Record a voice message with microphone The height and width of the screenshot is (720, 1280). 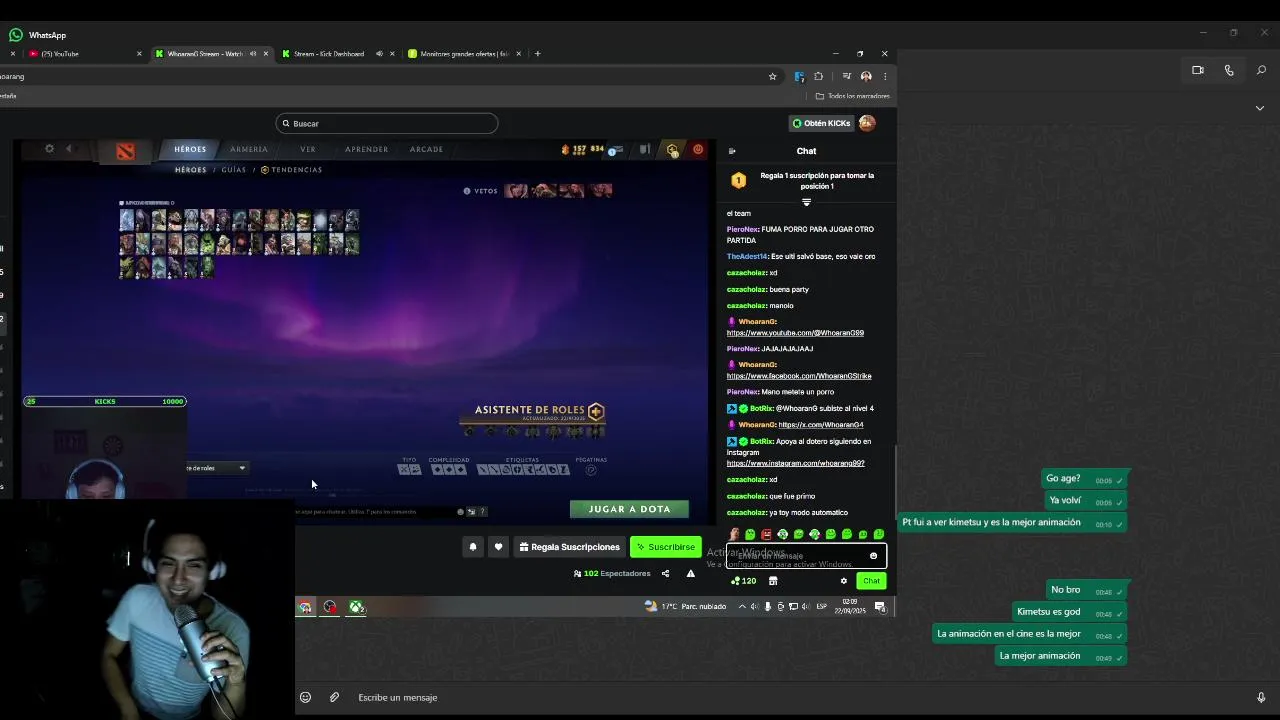click(1261, 697)
